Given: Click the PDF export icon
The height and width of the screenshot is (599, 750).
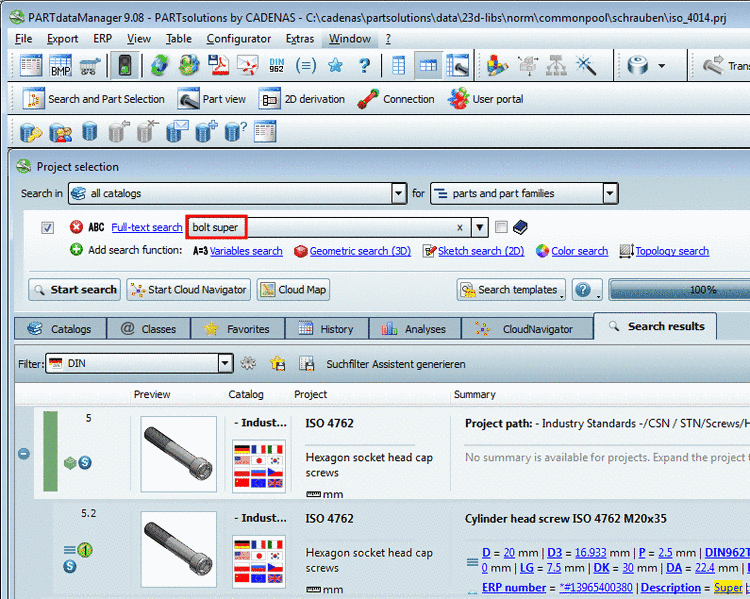Looking at the screenshot, I should point(219,66).
